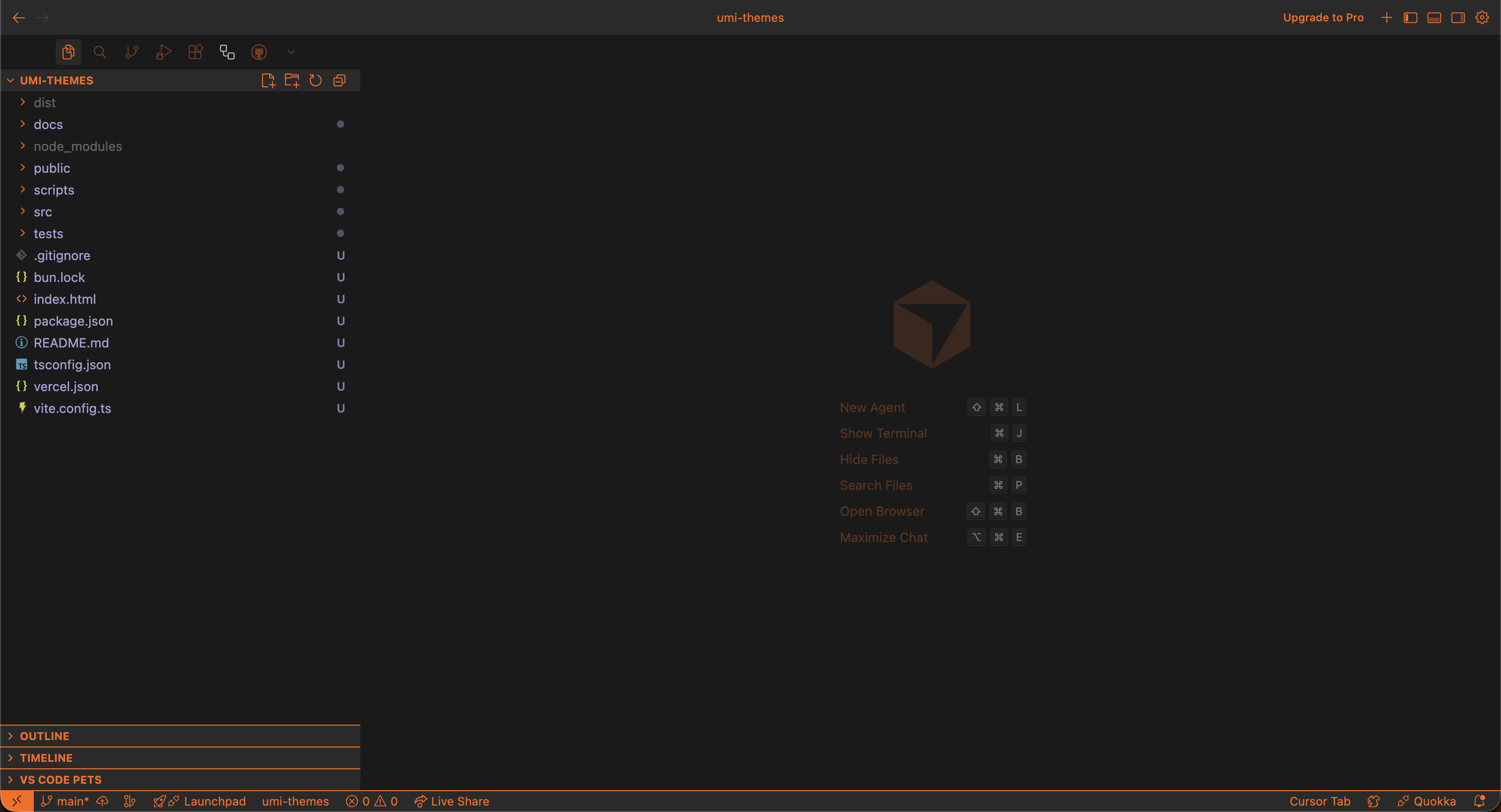Open the Extensions view
This screenshot has width=1501, height=812.
point(195,52)
